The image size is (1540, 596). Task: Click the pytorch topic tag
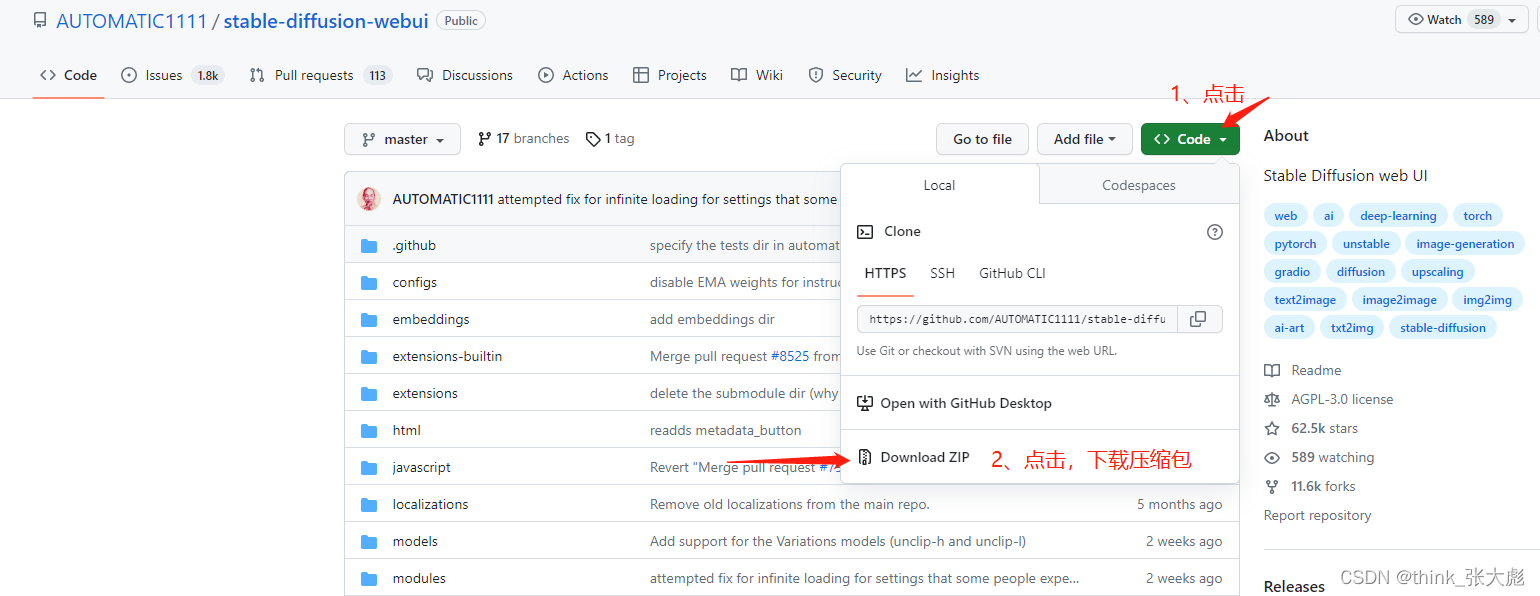tap(1295, 244)
